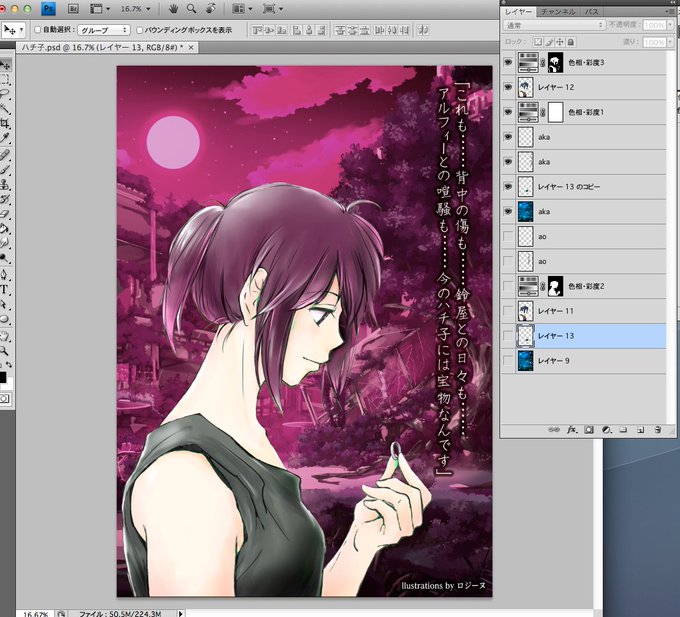Open the tool preset picker arrow
Viewport: 680px width, 617px height.
[x=21, y=29]
